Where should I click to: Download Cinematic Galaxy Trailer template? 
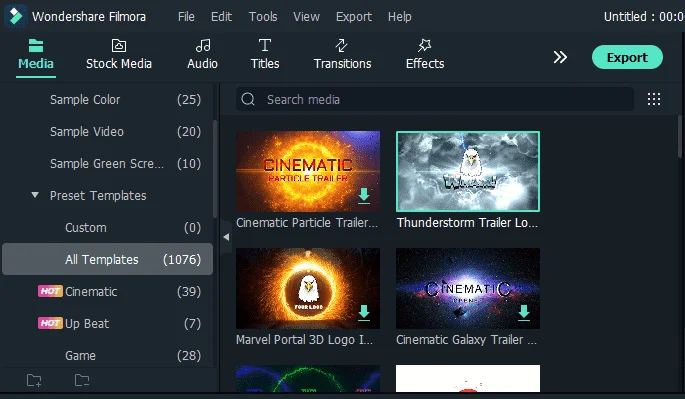coord(524,312)
